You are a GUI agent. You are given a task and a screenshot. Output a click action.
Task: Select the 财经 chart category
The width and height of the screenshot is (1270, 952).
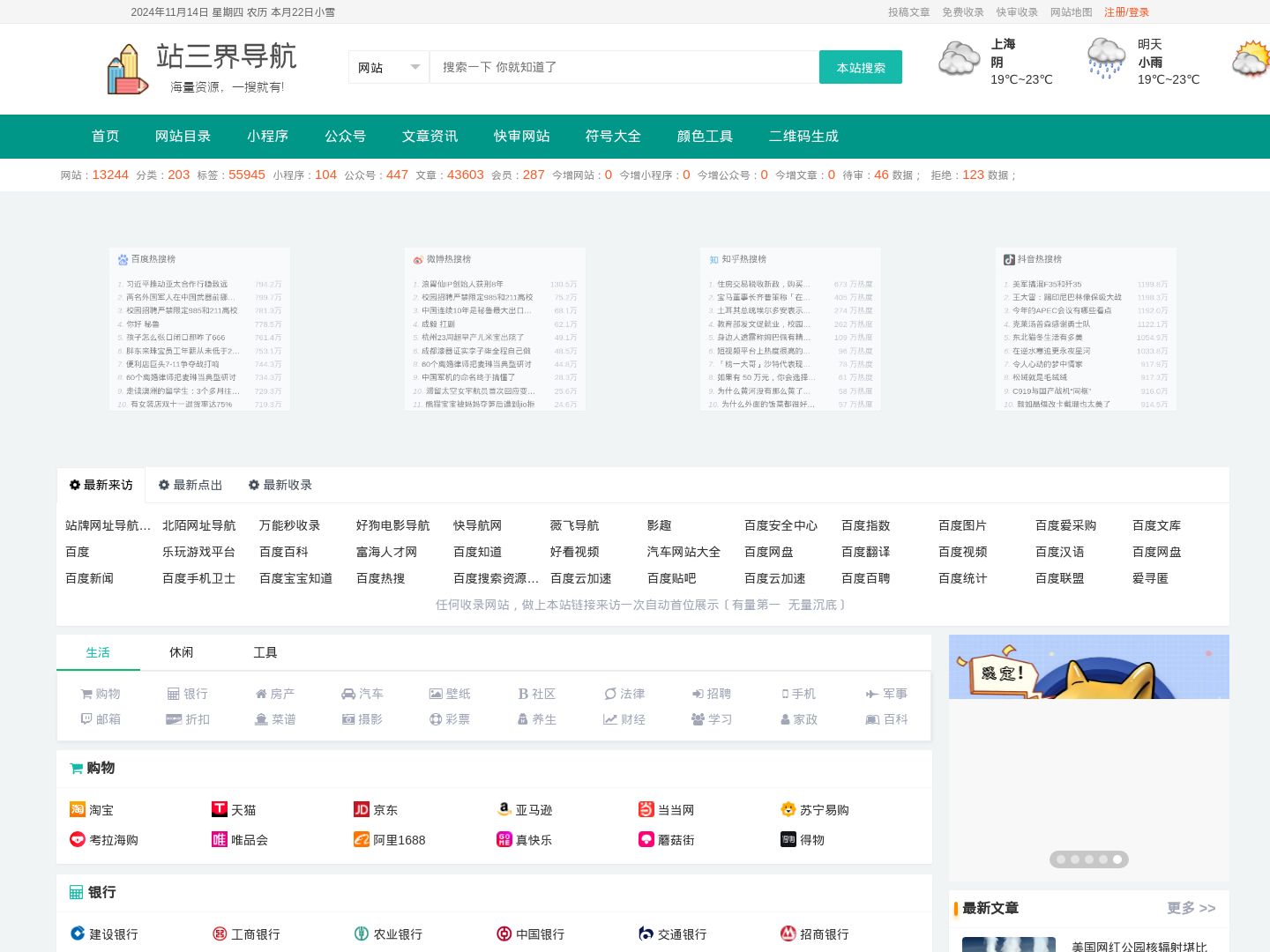pos(624,719)
